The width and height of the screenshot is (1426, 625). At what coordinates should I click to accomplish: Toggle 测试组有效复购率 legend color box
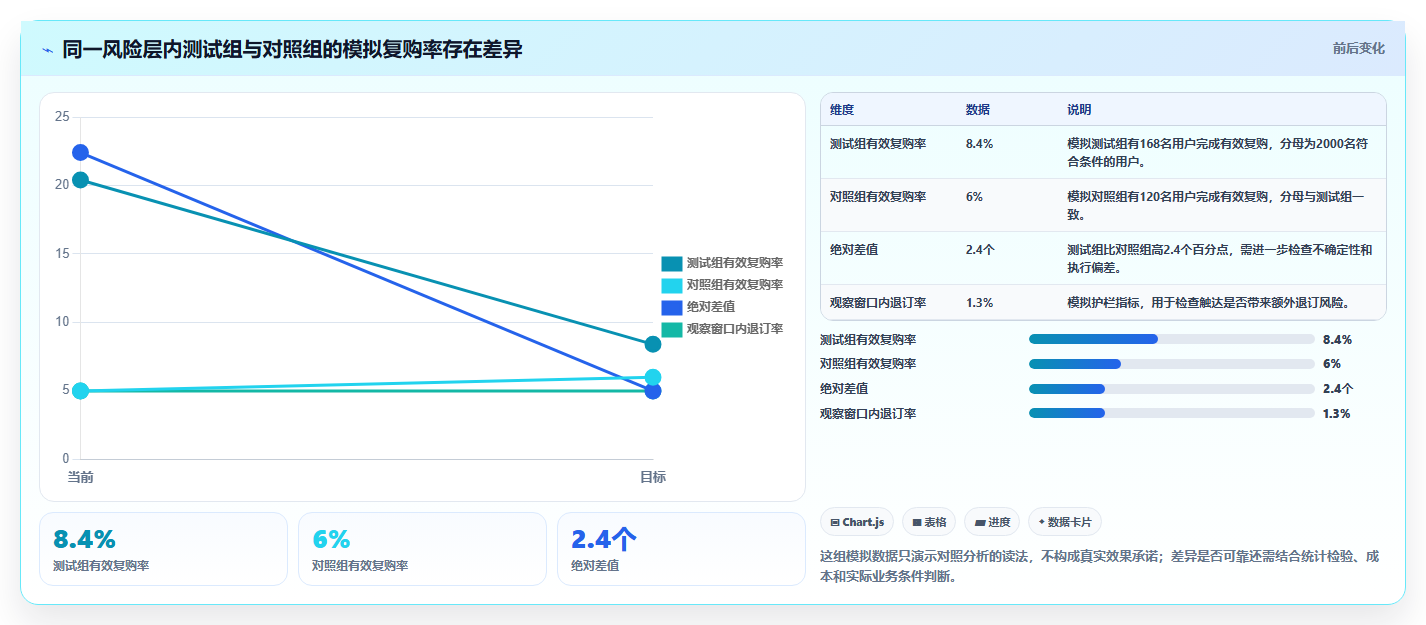[672, 263]
